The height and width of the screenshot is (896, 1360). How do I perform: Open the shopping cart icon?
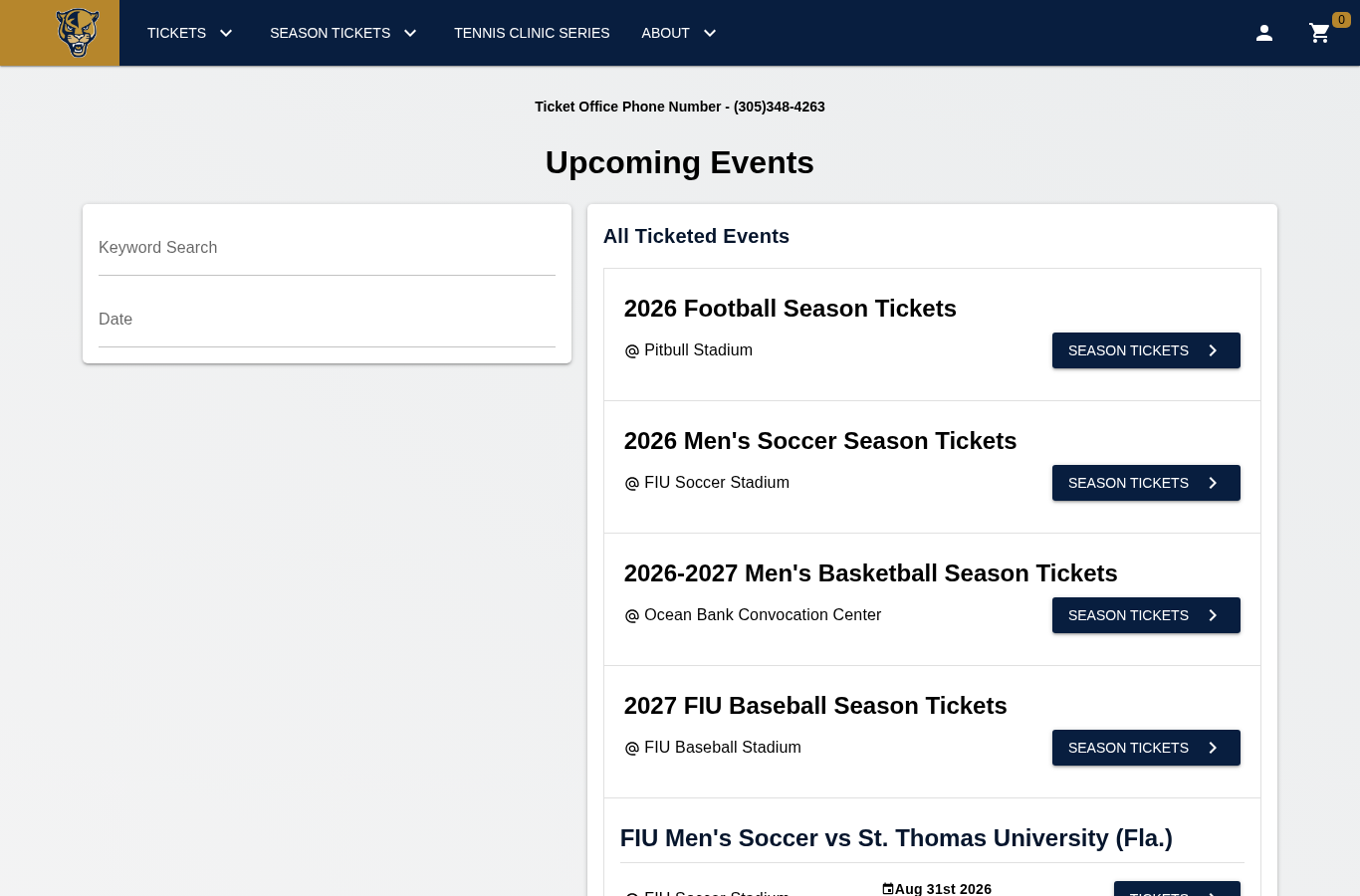[1319, 33]
